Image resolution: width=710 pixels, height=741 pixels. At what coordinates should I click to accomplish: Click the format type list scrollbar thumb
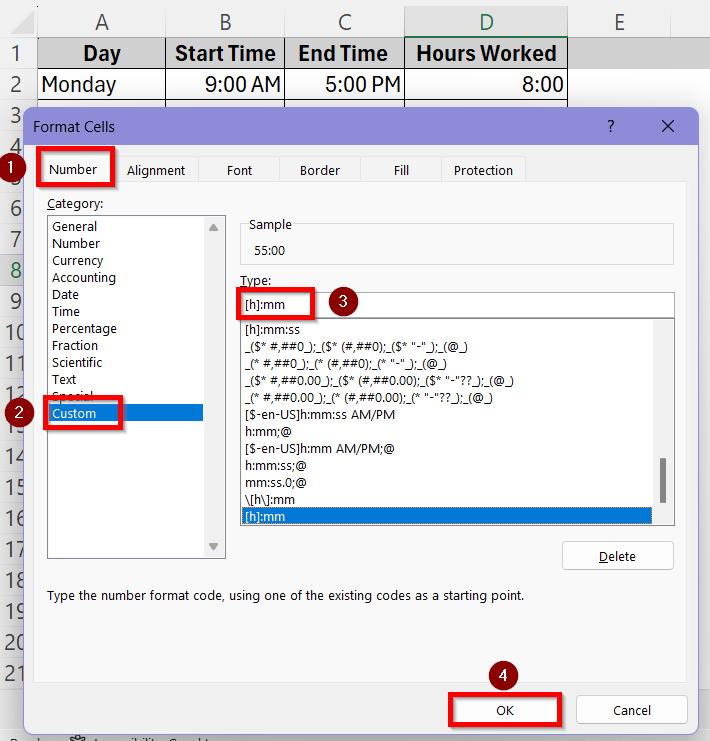click(x=663, y=480)
